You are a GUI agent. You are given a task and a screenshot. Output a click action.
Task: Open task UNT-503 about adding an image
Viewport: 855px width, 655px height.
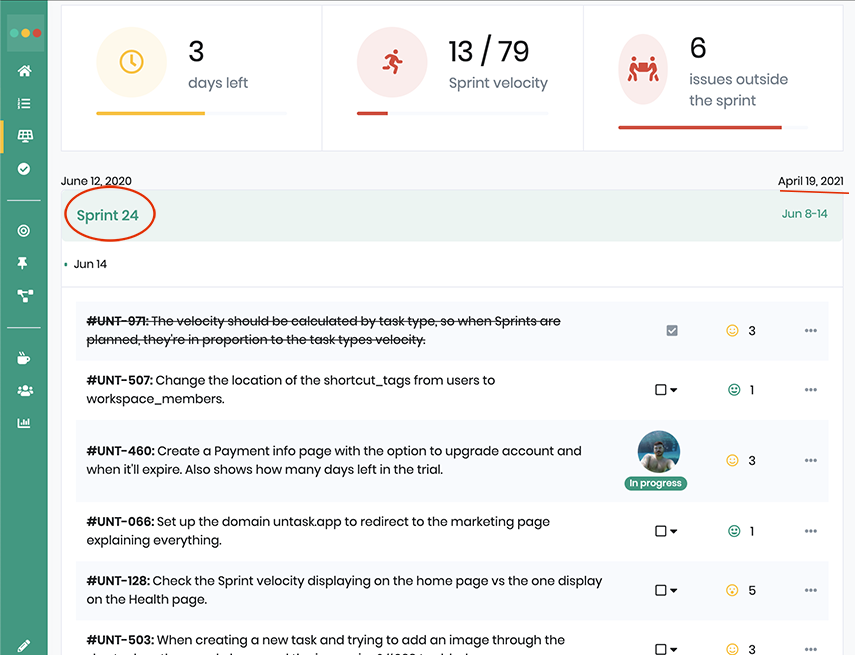[x=326, y=644]
